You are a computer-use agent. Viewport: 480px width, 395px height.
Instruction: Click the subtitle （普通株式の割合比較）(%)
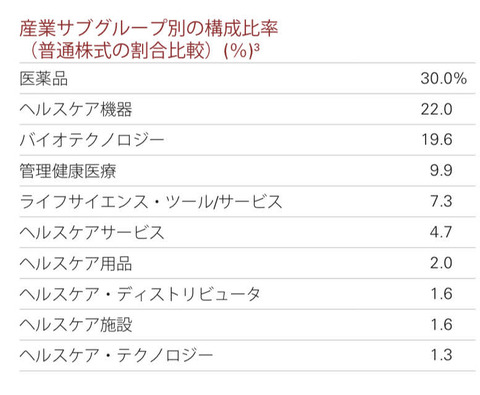tap(141, 51)
